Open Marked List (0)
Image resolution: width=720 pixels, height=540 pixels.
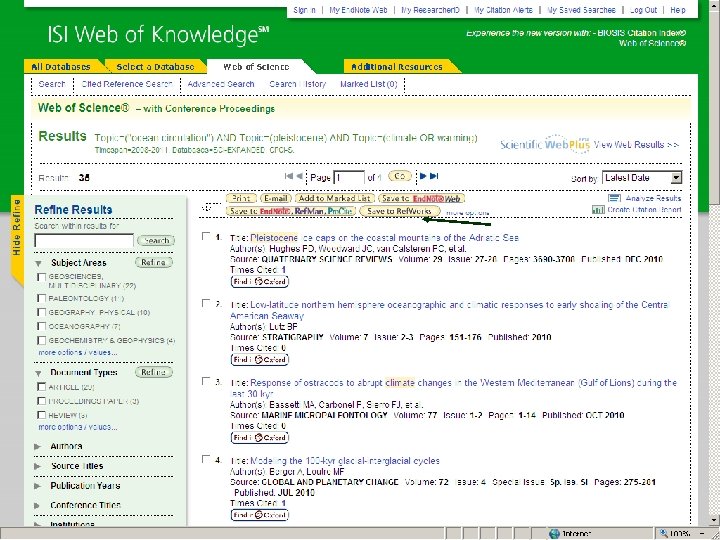tap(369, 84)
